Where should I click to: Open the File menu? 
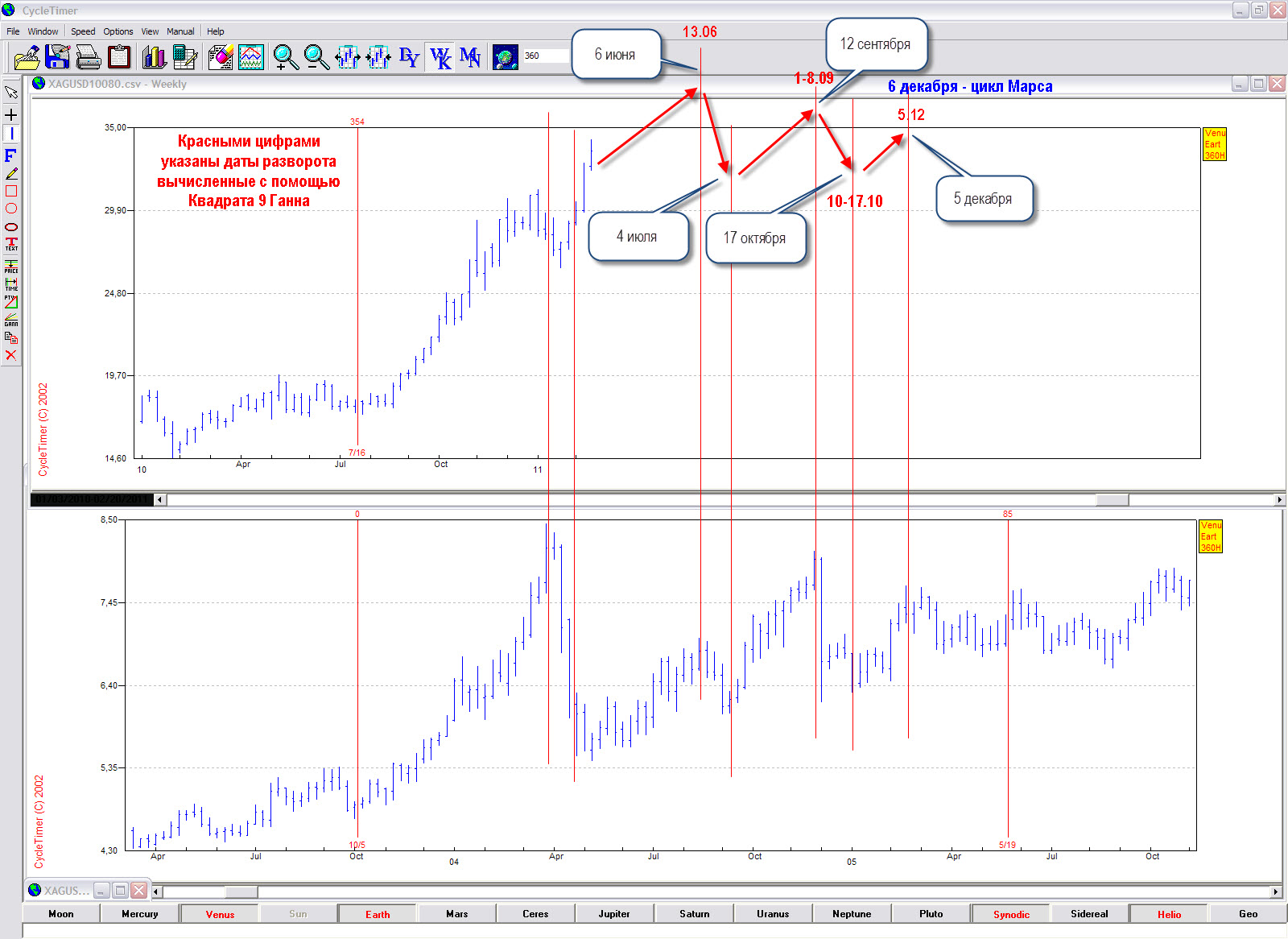(x=13, y=31)
